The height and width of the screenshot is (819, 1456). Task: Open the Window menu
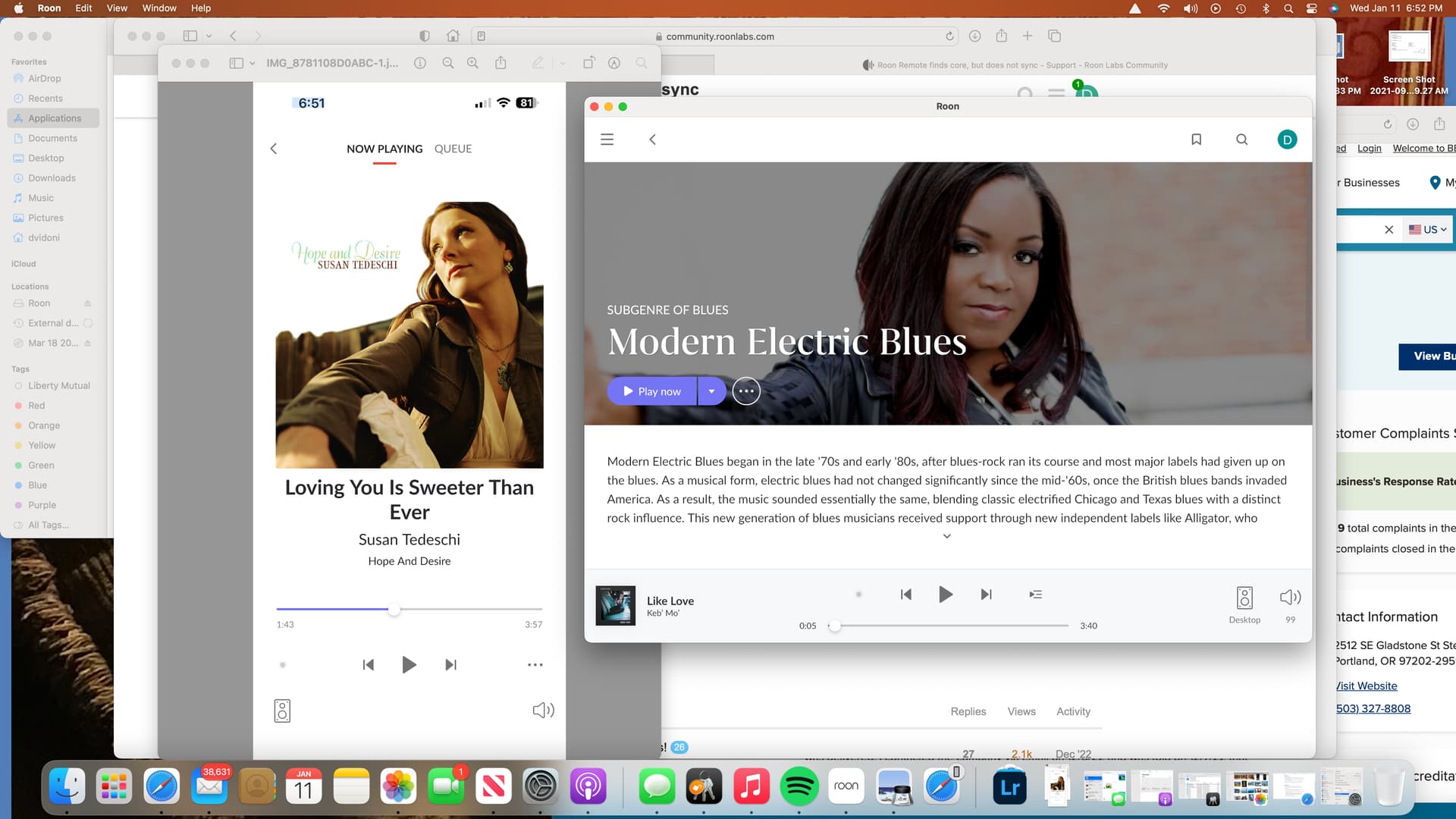click(159, 8)
